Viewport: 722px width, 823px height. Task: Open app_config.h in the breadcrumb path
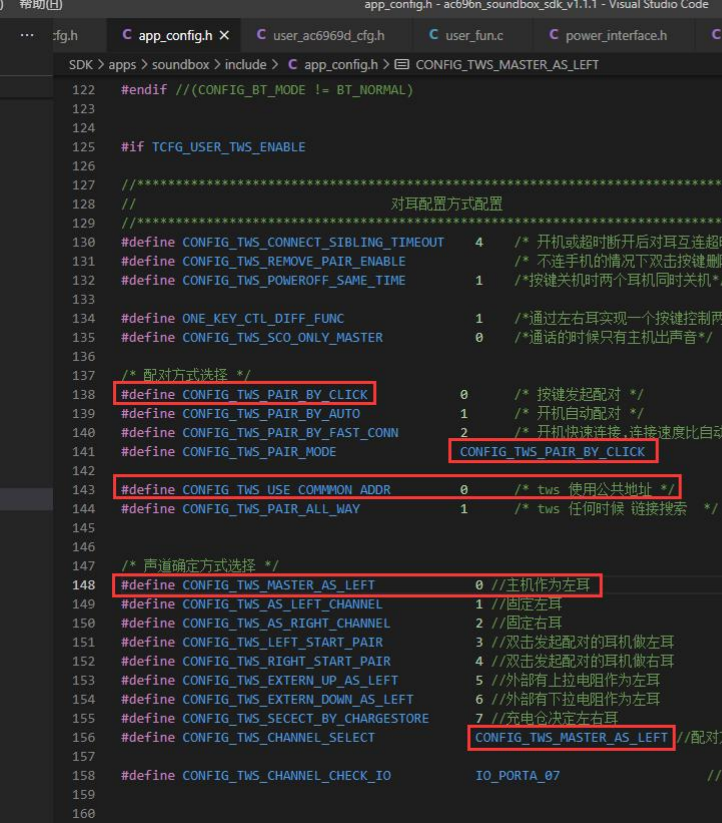[341, 65]
